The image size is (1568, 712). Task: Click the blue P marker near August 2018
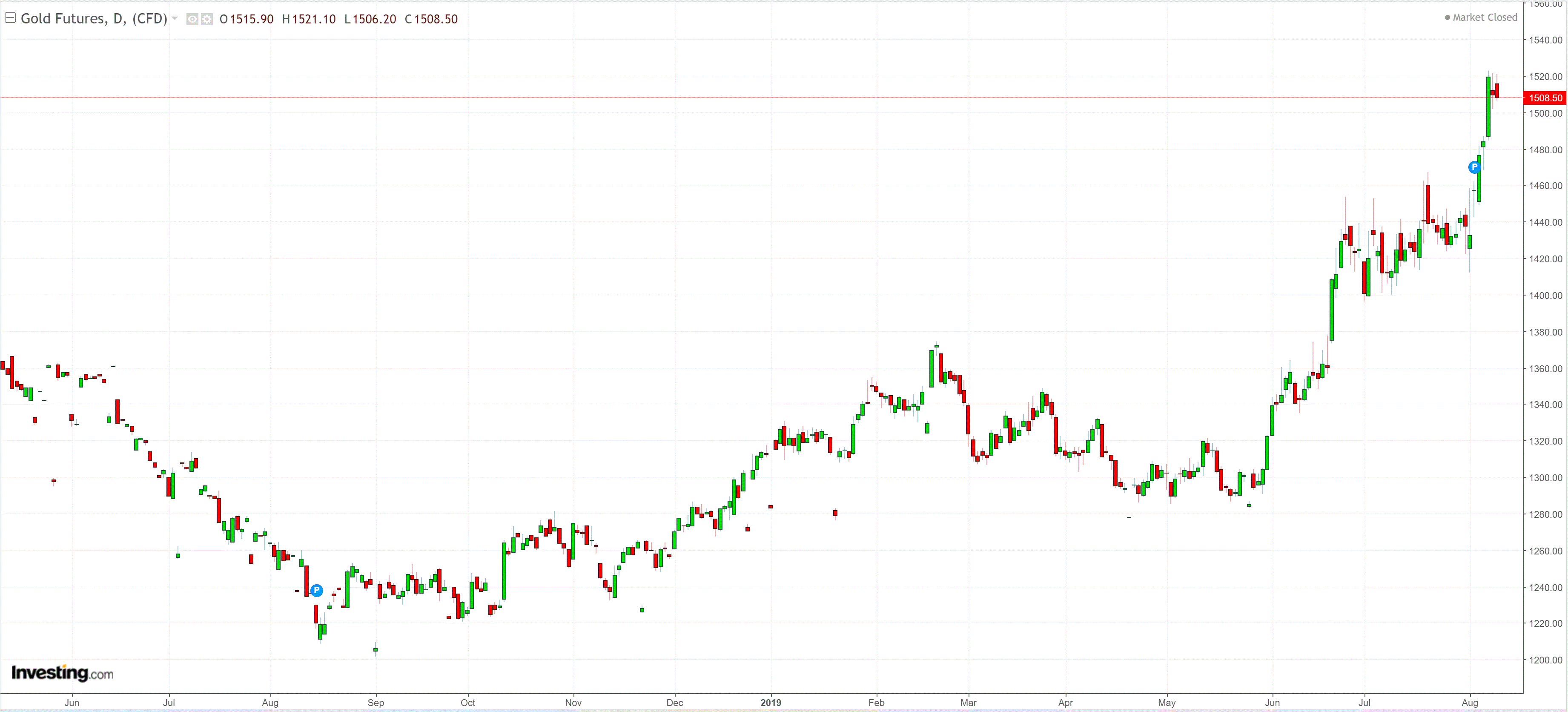[316, 590]
